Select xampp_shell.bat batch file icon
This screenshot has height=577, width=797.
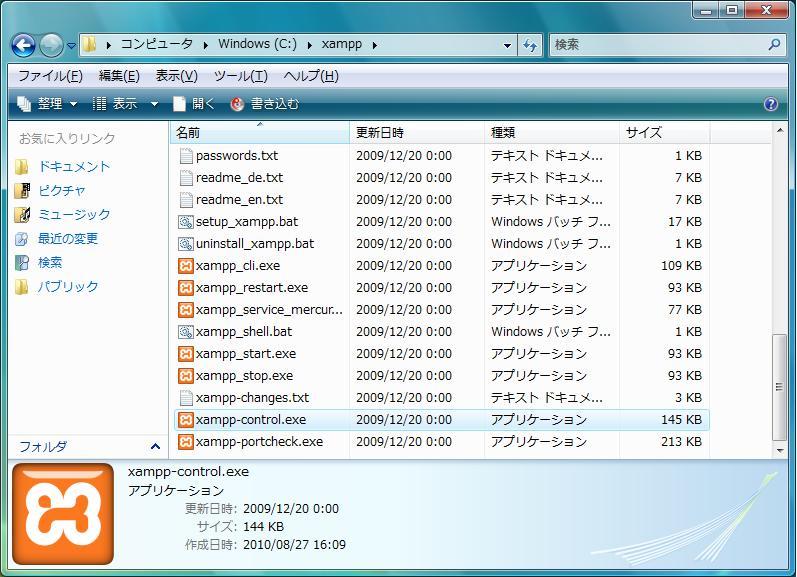[186, 332]
